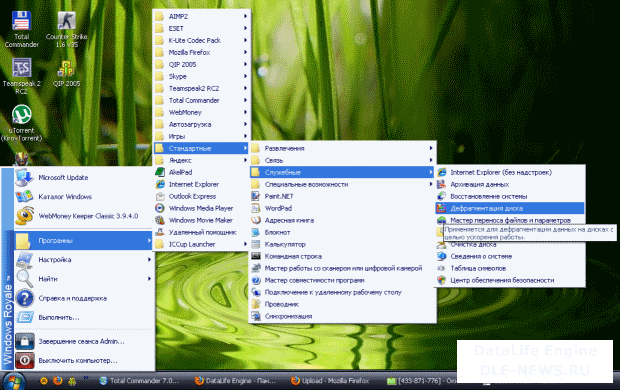Viewport: 620px width, 390px height.
Task: Click the Блокнот notepad icon
Action: (x=256, y=232)
